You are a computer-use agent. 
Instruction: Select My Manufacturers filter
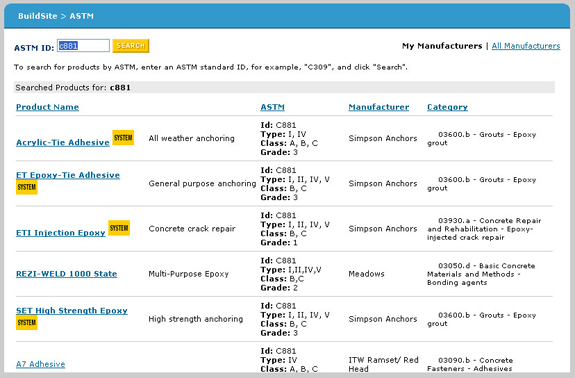point(442,46)
